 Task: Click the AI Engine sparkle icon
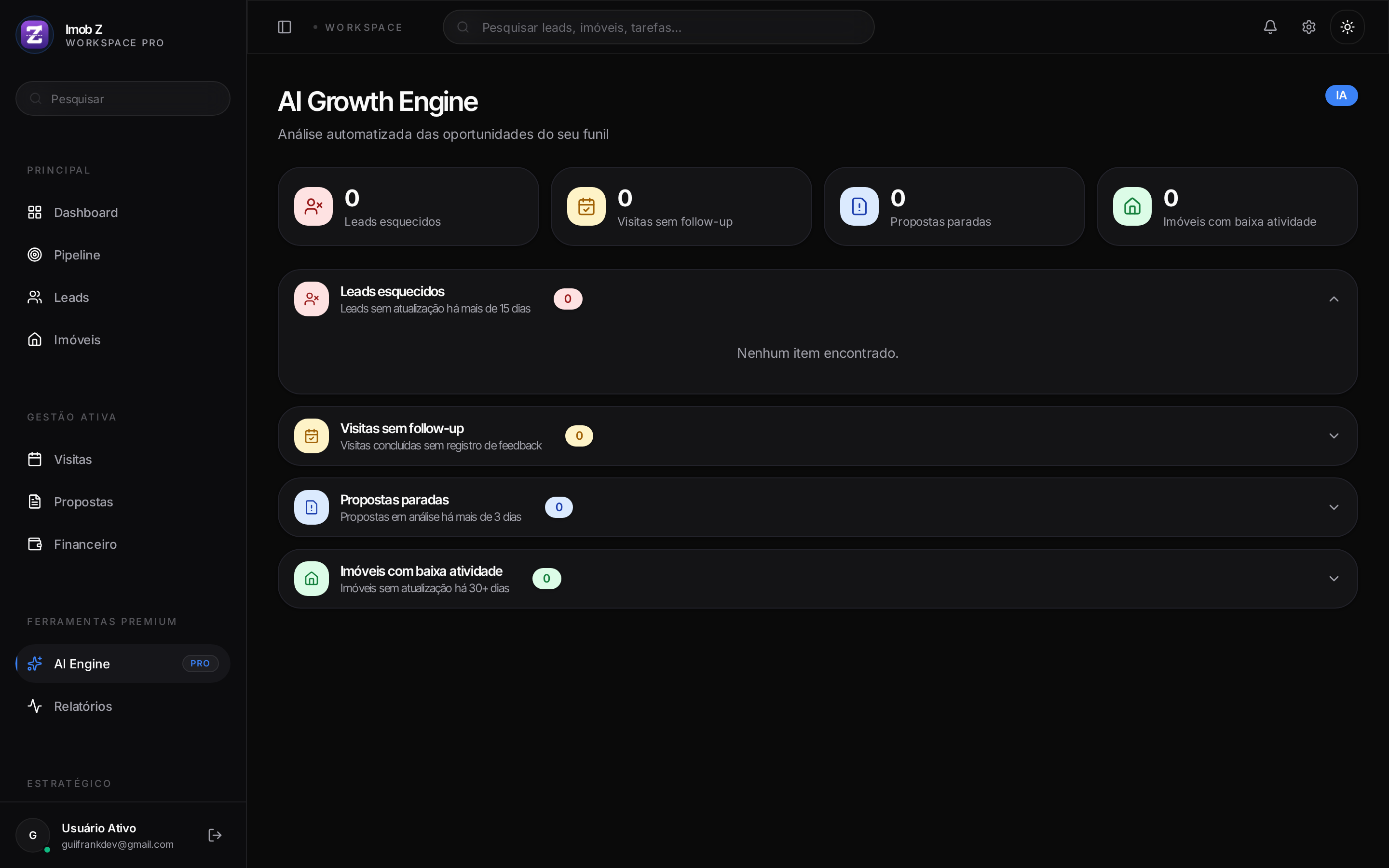click(34, 664)
